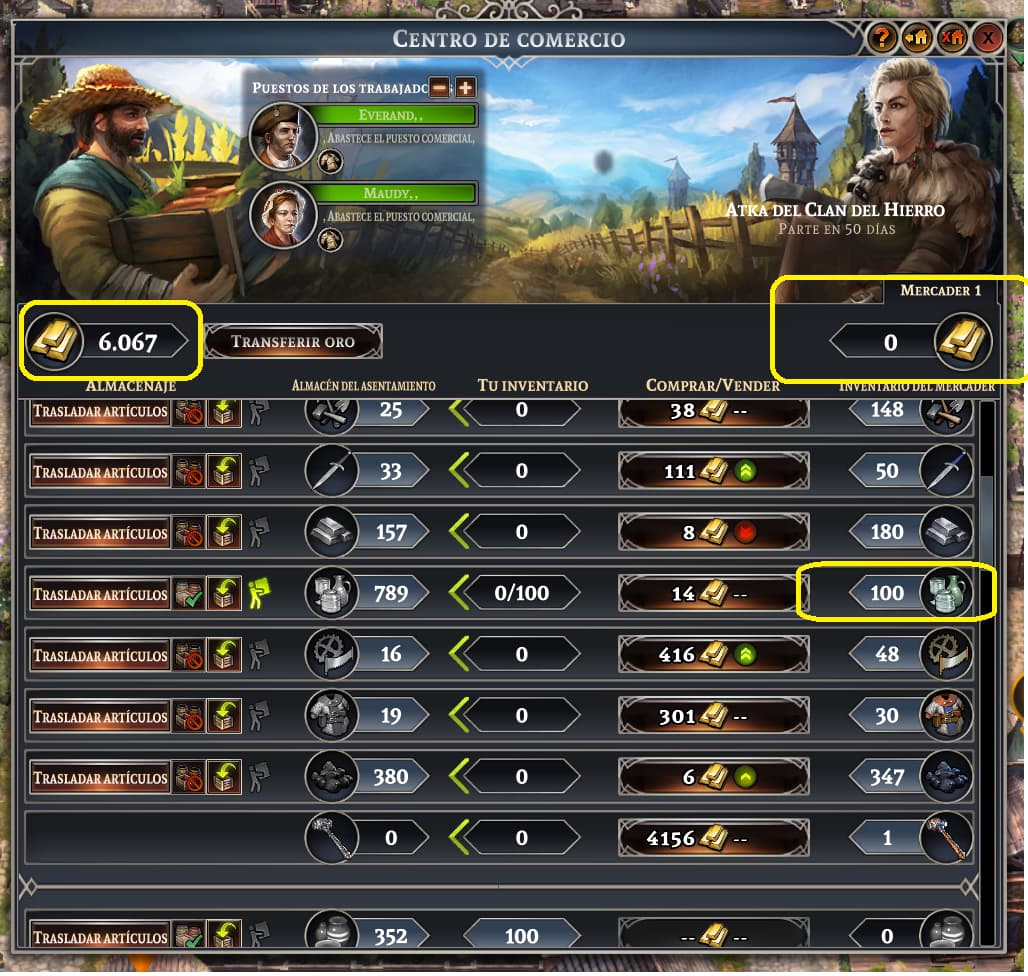Click the plus button in worker slots
Image resolution: width=1028 pixels, height=976 pixels.
click(x=465, y=87)
